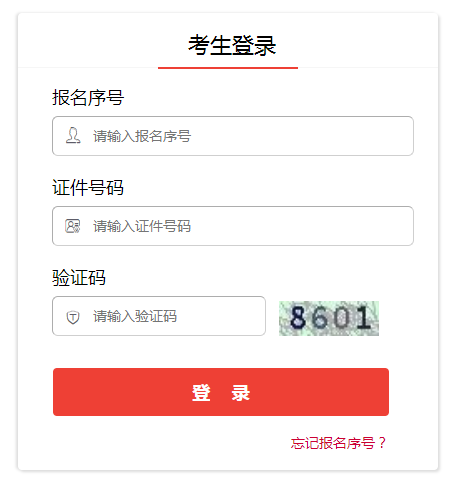
Task: Click placeholder text 请输入证件号码
Action: (142, 226)
